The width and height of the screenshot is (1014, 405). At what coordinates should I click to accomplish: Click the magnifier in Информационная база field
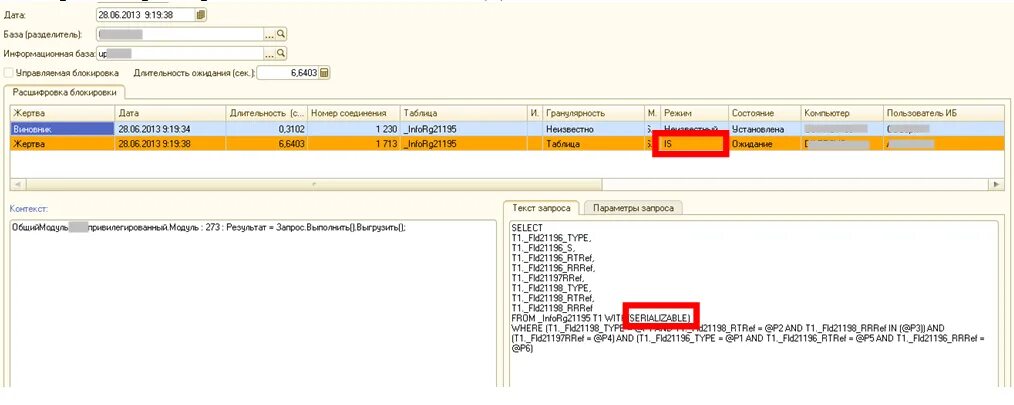[x=281, y=54]
